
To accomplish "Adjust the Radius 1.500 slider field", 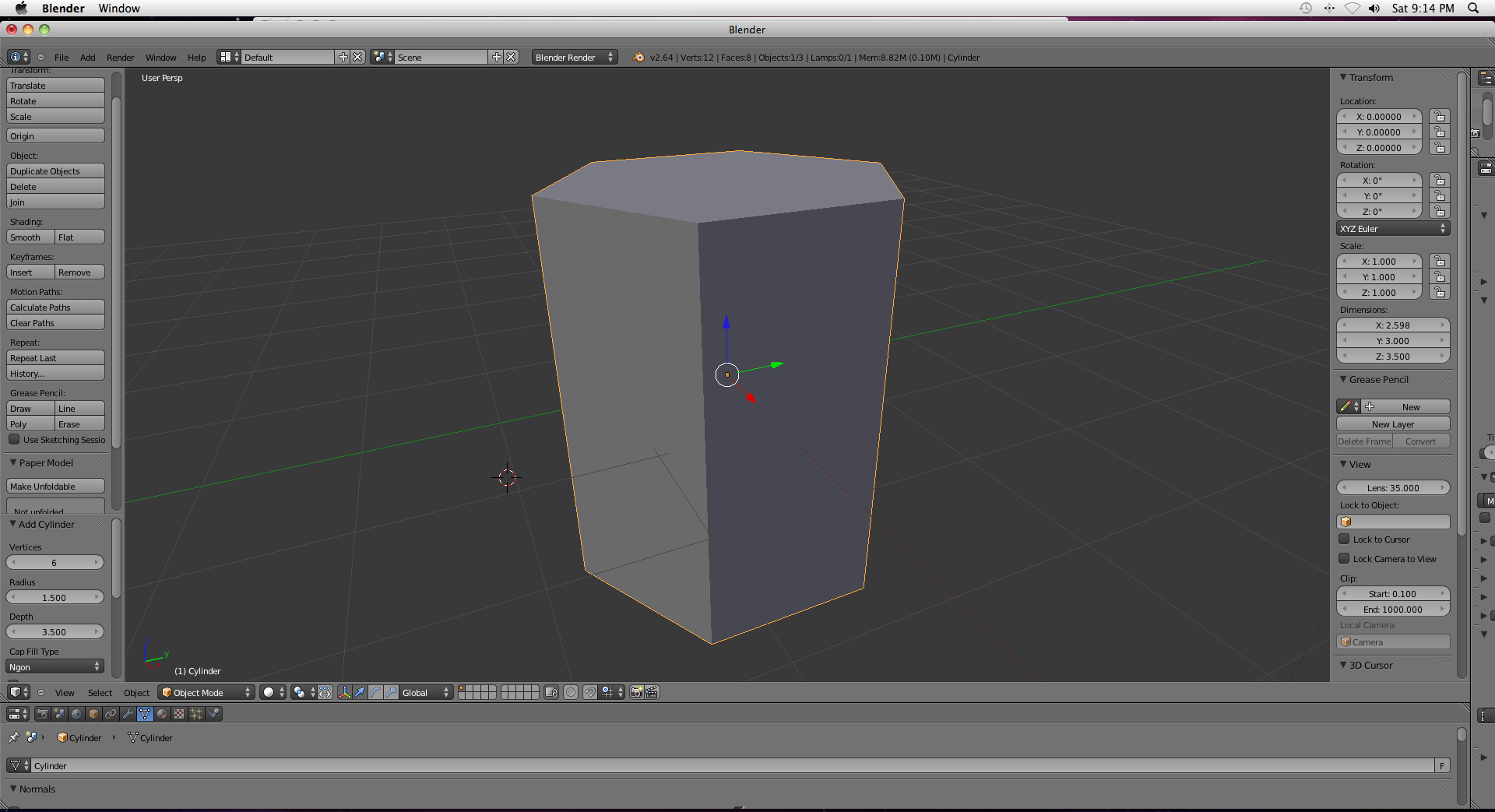I will [55, 597].
